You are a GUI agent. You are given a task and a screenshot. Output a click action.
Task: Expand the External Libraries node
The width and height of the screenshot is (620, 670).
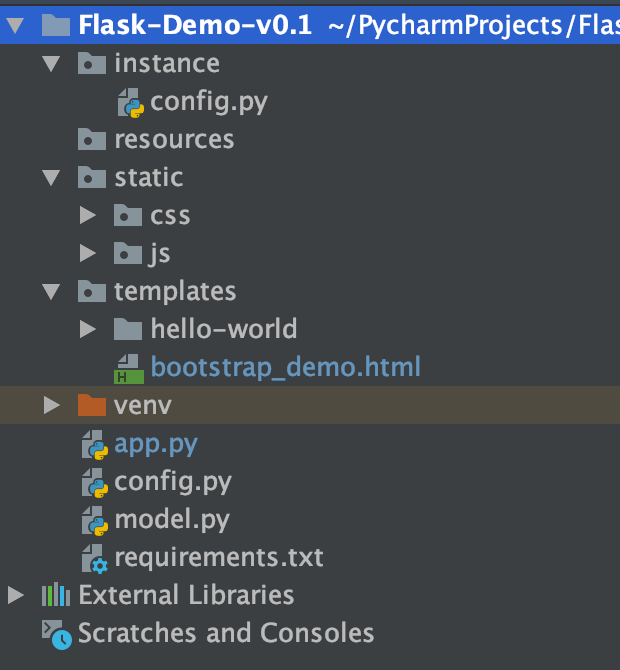tap(16, 595)
